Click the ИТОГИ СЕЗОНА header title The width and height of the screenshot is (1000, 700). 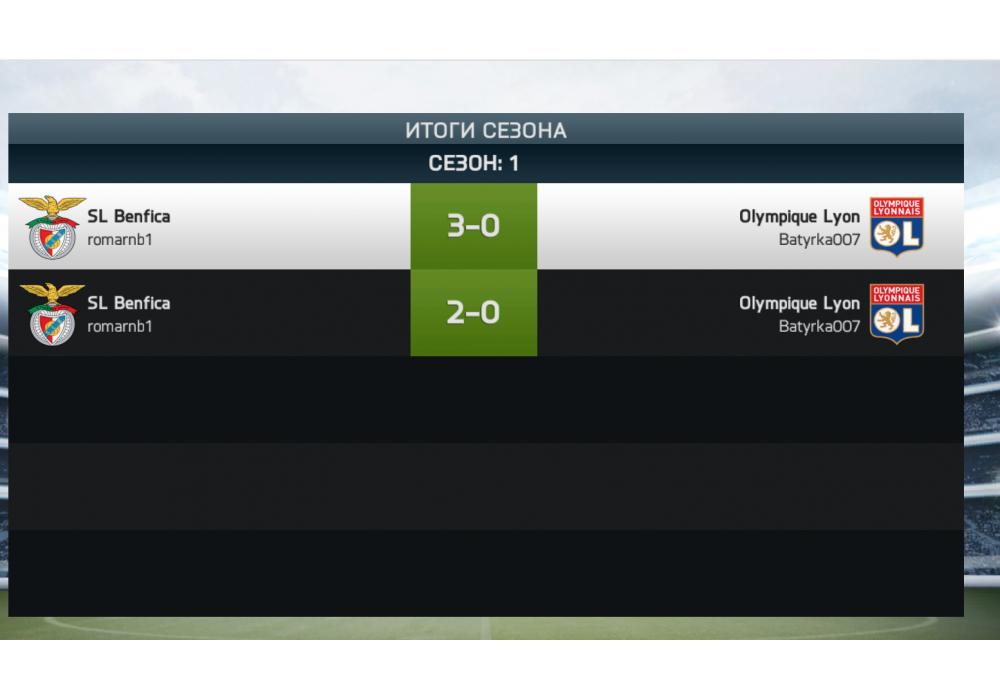(x=485, y=130)
